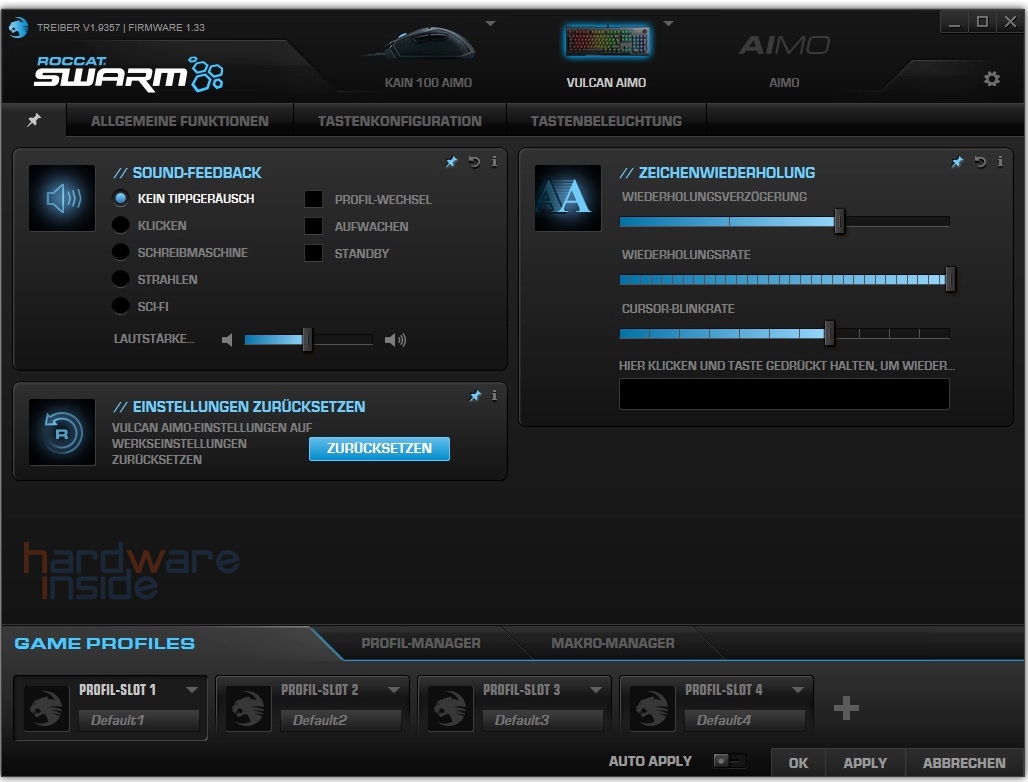Click the muted volume speaker icon
The height and width of the screenshot is (782, 1028).
tap(227, 340)
